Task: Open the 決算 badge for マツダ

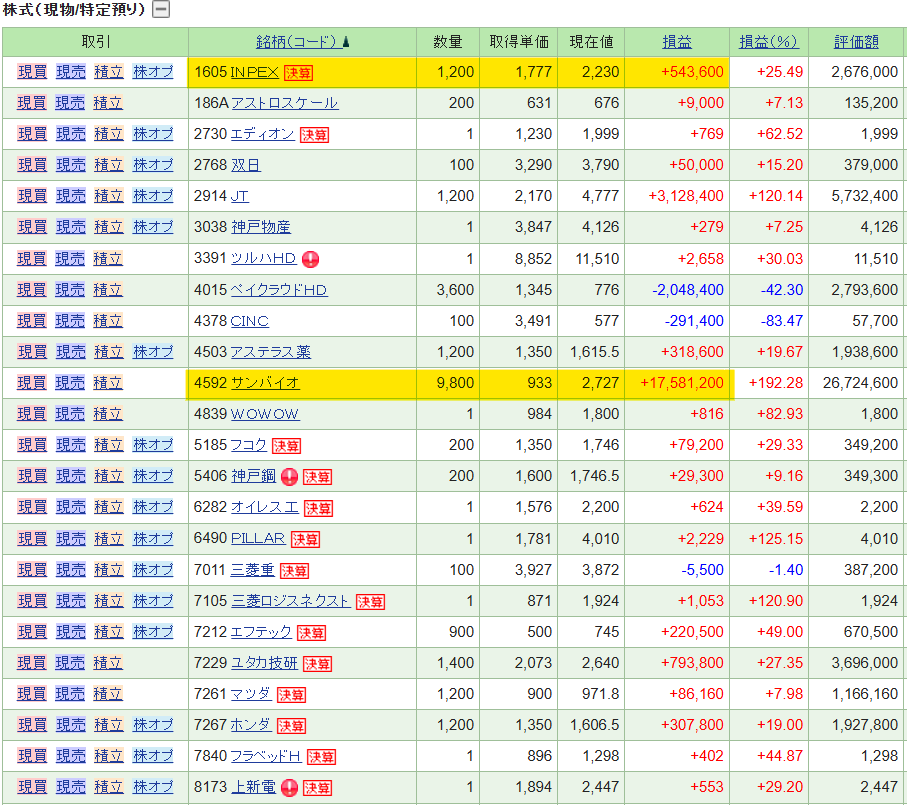Action: [x=292, y=695]
